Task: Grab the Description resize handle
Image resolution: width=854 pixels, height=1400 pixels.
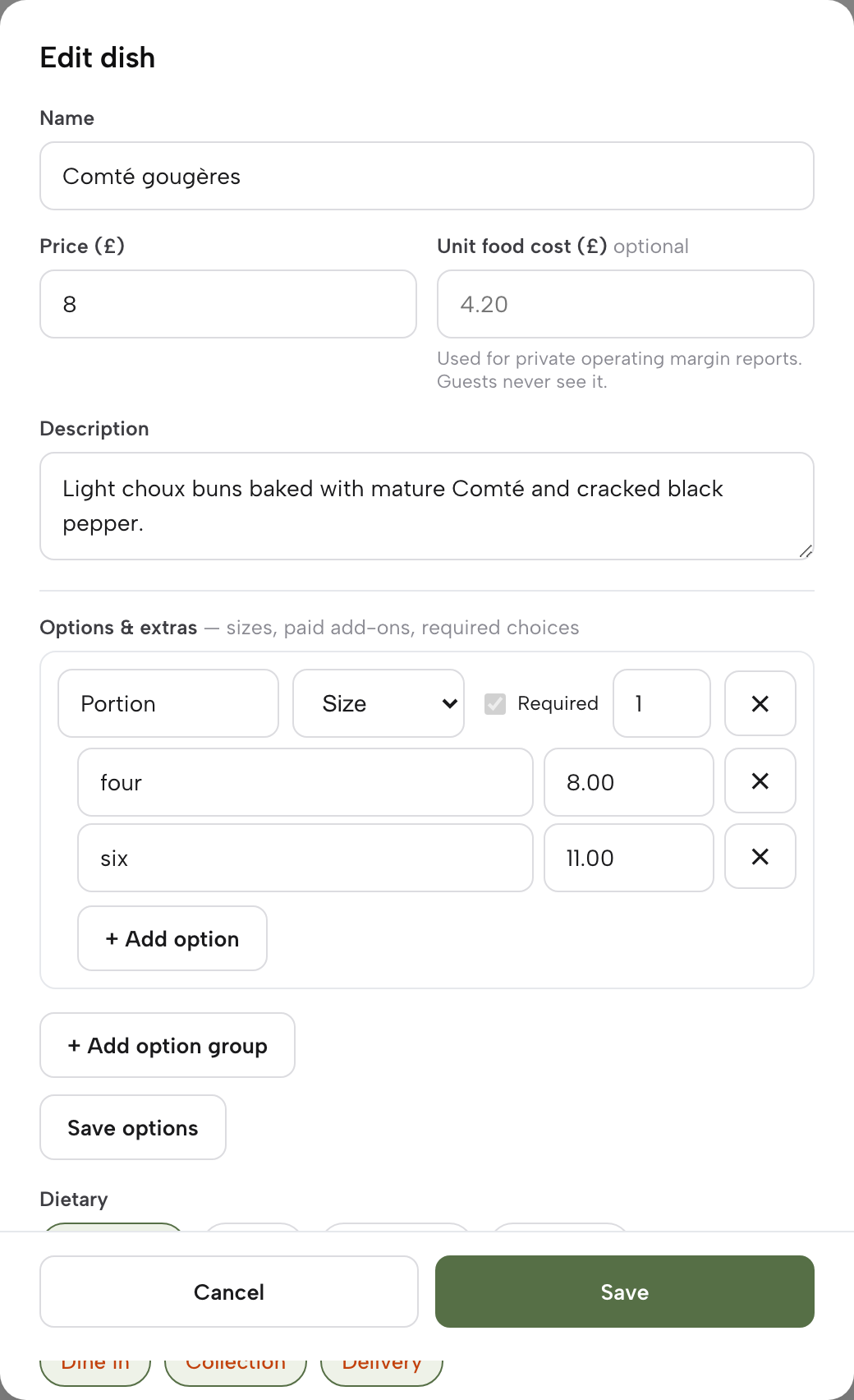Action: click(806, 551)
